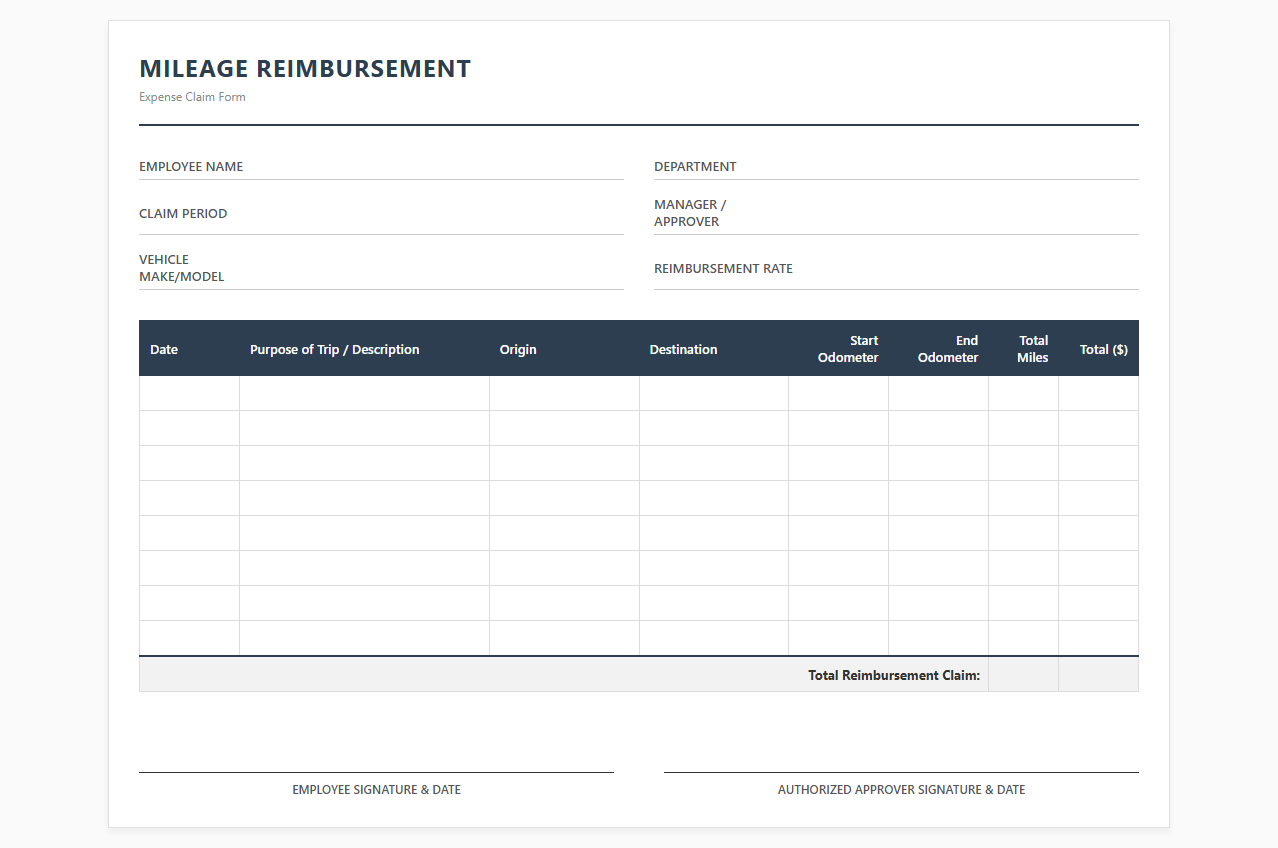Select the Total ($) column header

[x=1099, y=349]
